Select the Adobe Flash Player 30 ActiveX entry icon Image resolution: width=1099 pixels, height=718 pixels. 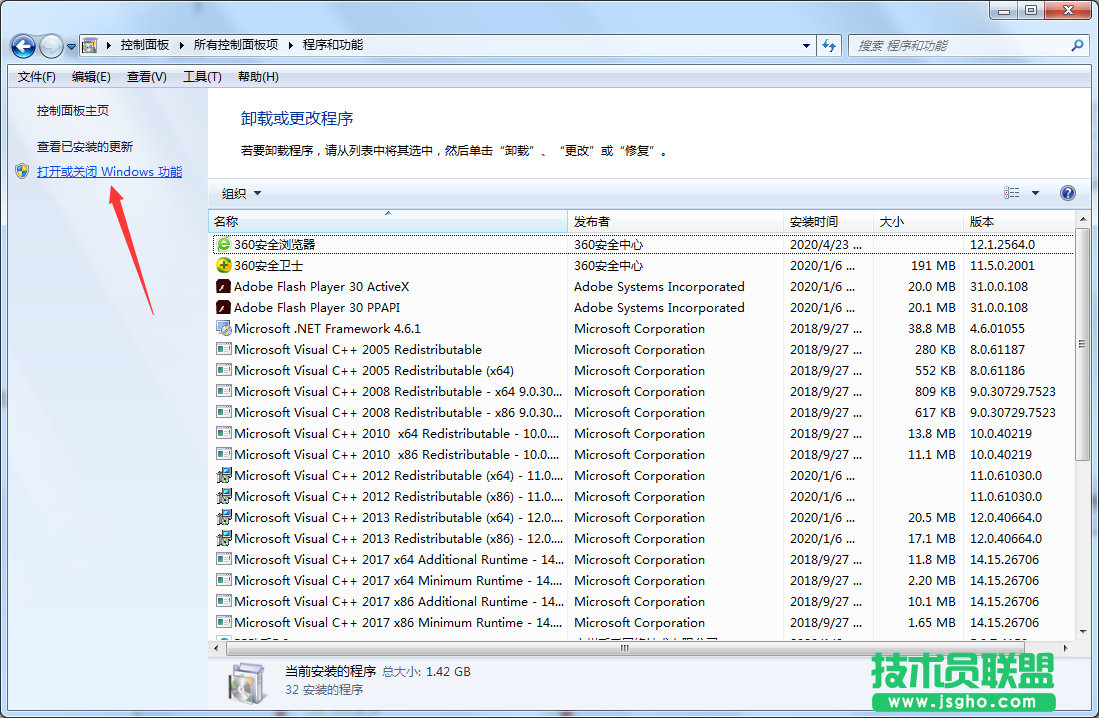pyautogui.click(x=222, y=286)
